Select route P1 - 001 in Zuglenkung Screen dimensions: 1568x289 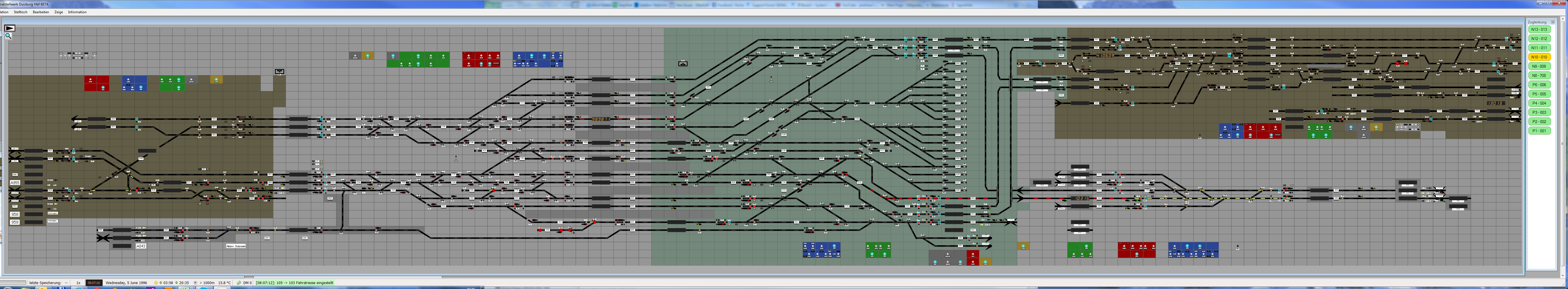1539,131
